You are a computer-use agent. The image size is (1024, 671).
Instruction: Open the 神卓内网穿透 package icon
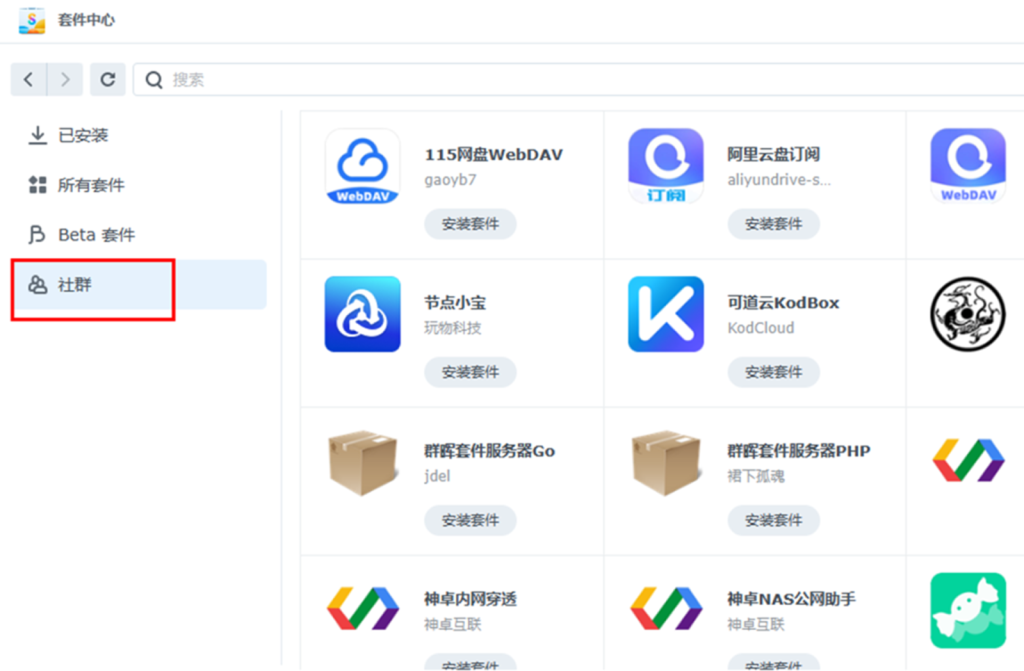[362, 608]
